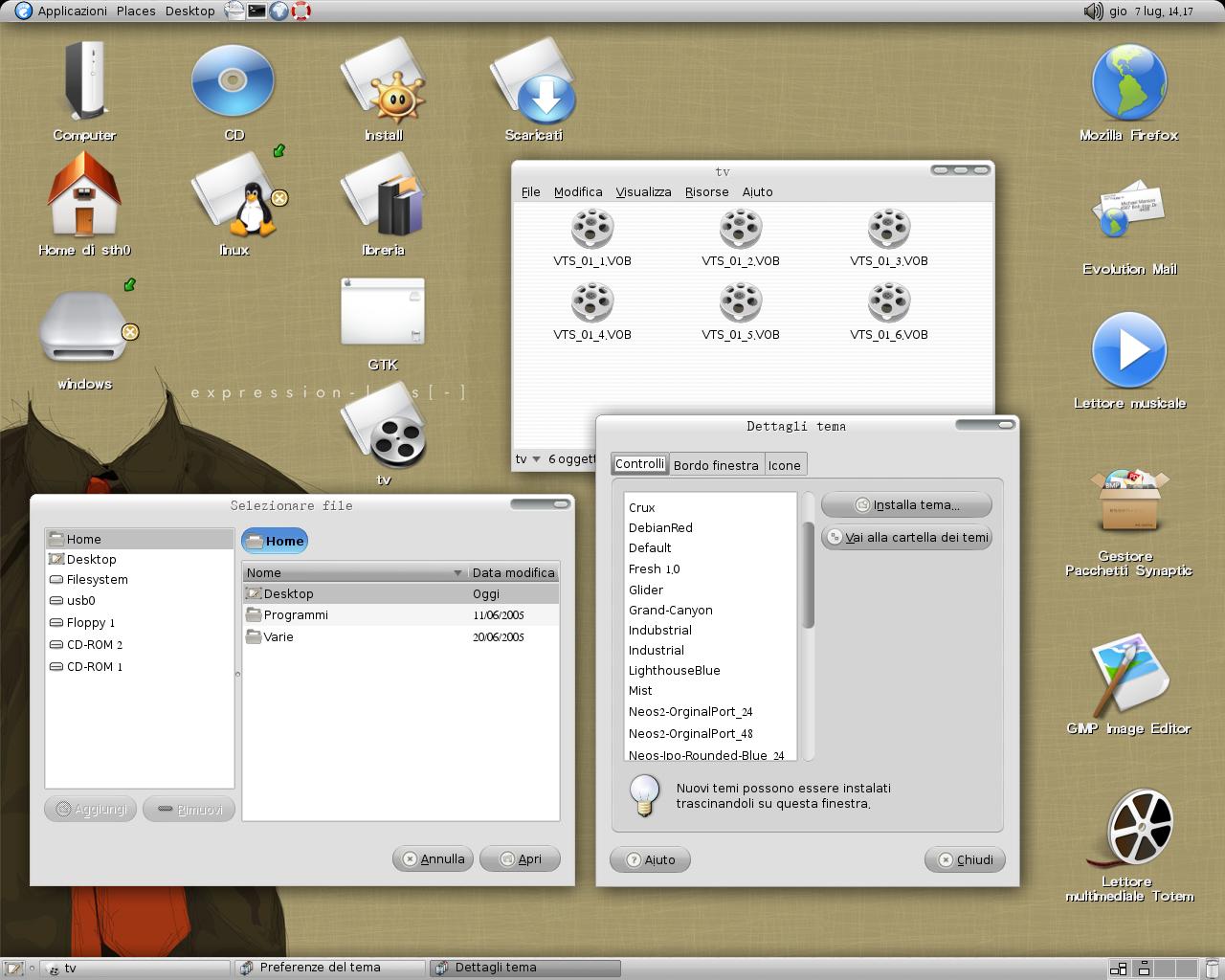Open Risorse menu in tv window
The width and height of the screenshot is (1225, 980).
point(706,191)
